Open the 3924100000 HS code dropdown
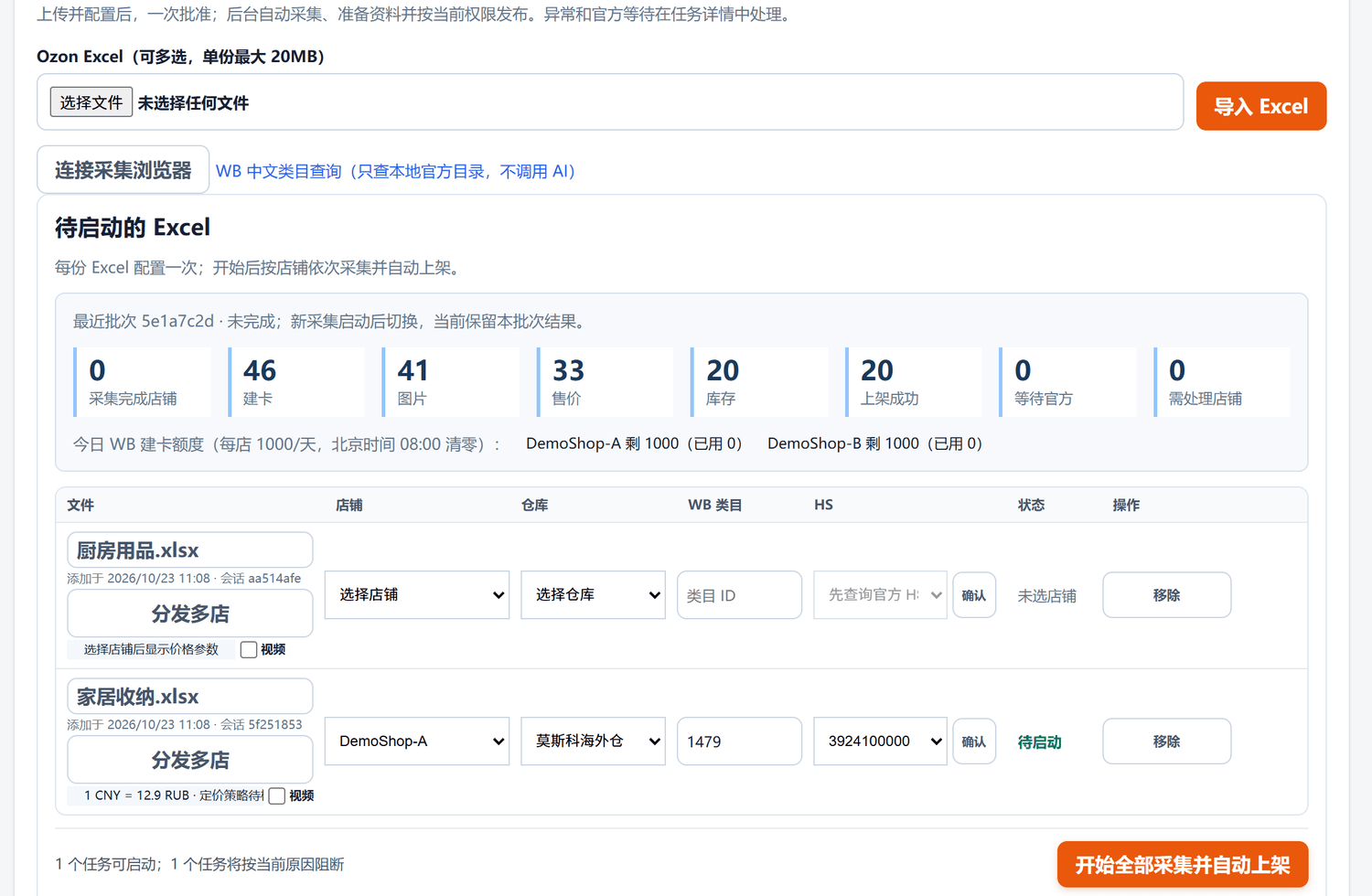Viewport: 1372px width, 896px height. (x=881, y=741)
